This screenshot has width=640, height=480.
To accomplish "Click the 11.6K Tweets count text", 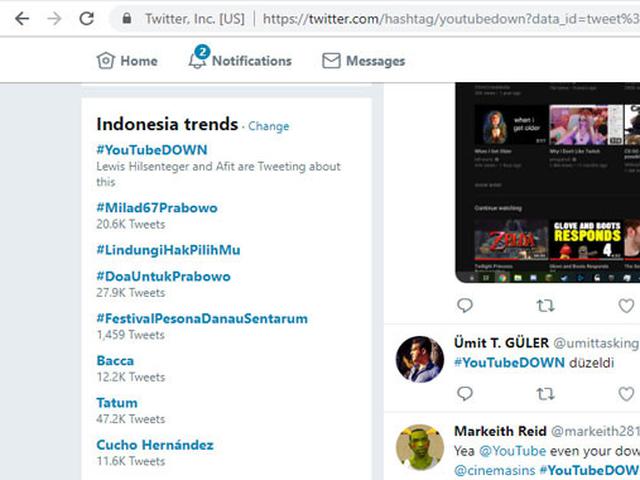I will [131, 461].
